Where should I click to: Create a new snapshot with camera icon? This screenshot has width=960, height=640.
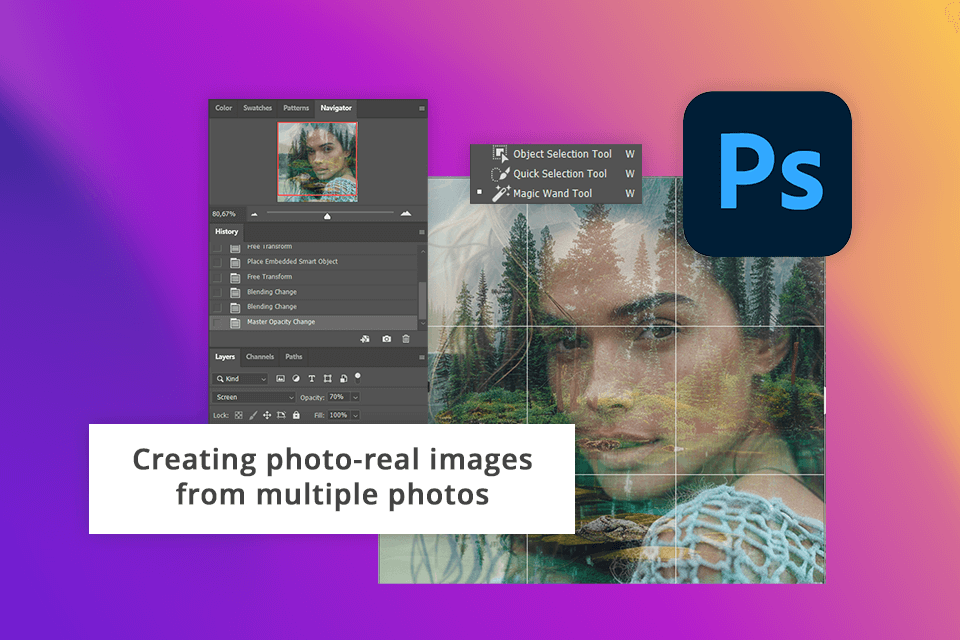pos(386,339)
